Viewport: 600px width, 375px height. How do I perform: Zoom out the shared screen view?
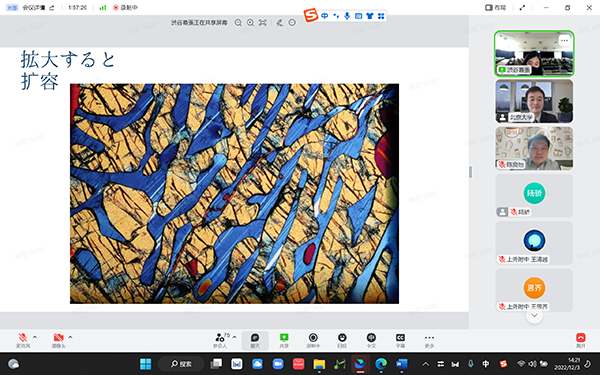coord(238,23)
